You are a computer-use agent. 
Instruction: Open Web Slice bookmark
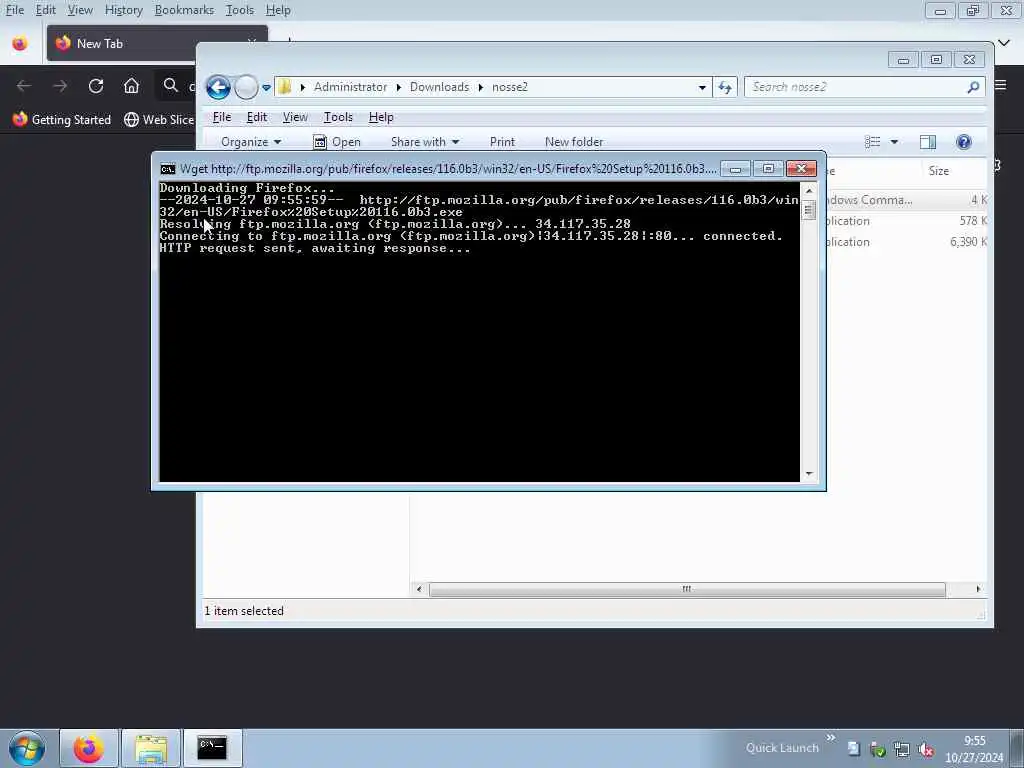point(159,120)
